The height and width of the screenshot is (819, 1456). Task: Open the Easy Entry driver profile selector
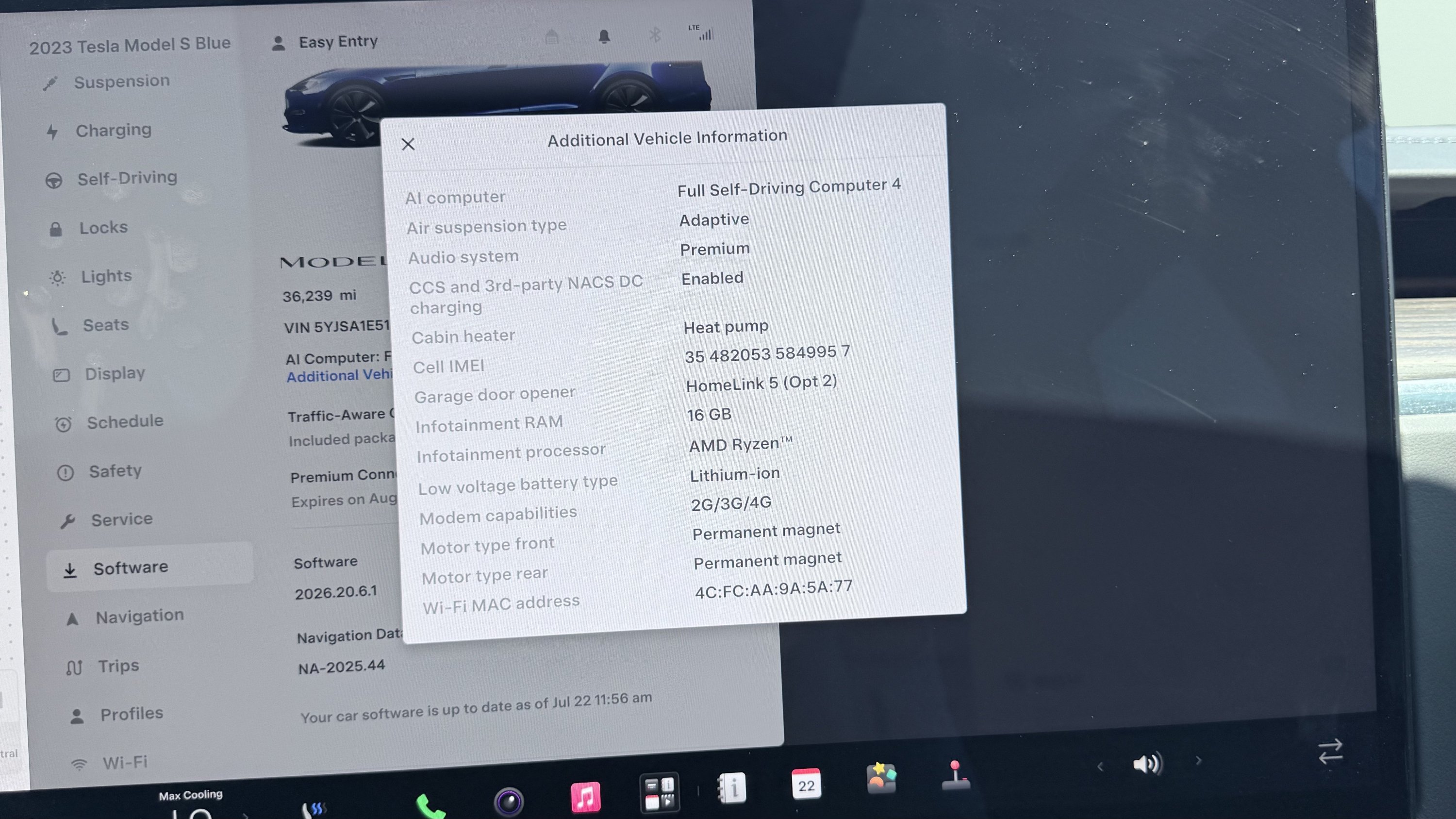click(325, 42)
